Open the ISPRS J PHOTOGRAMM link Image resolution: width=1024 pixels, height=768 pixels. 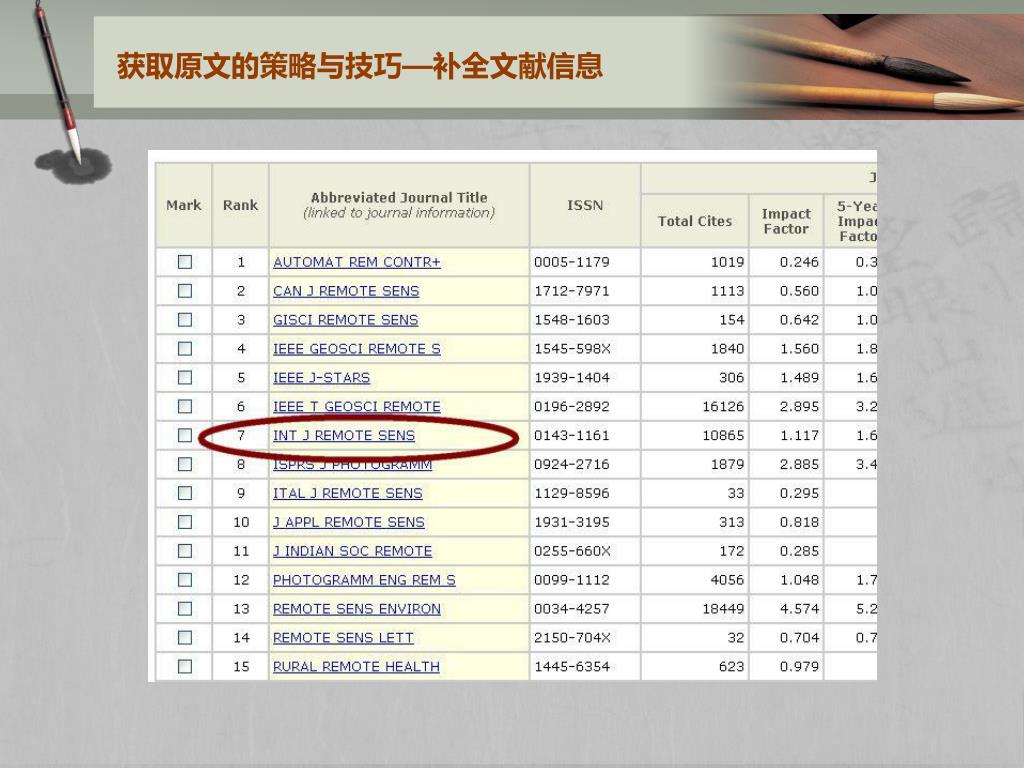(x=353, y=464)
